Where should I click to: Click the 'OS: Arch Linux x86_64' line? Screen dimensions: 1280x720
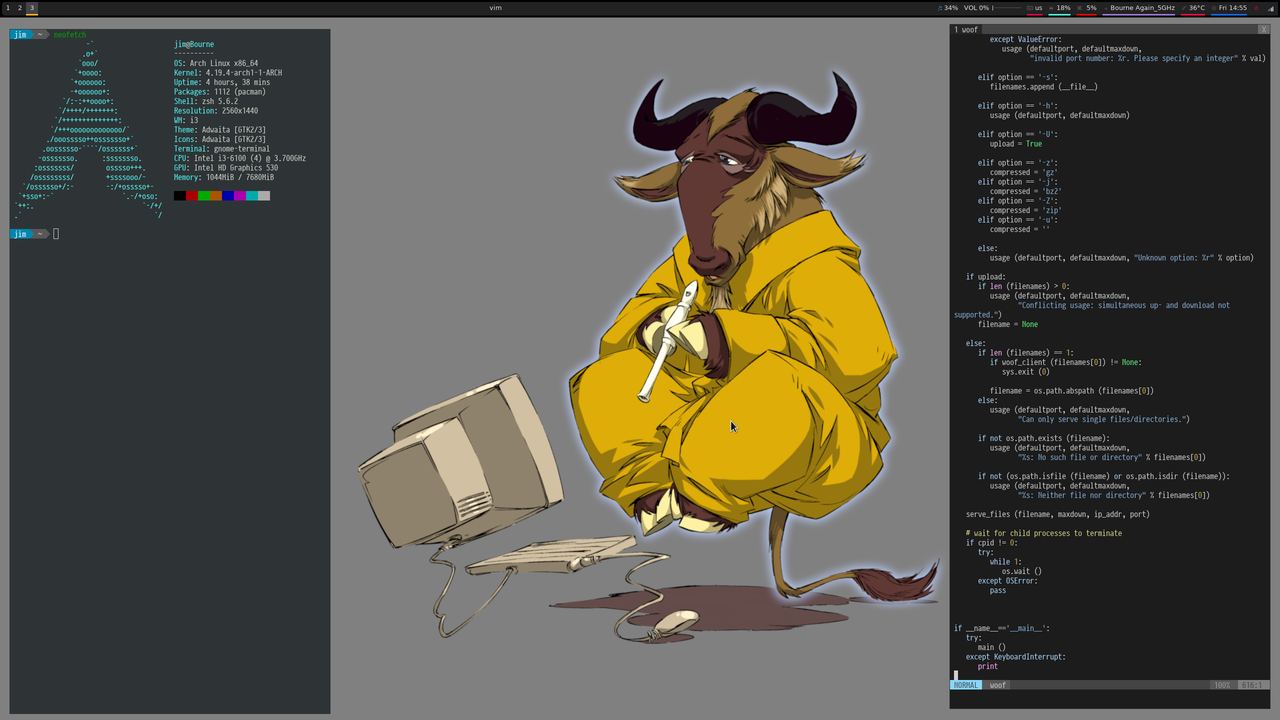click(216, 63)
